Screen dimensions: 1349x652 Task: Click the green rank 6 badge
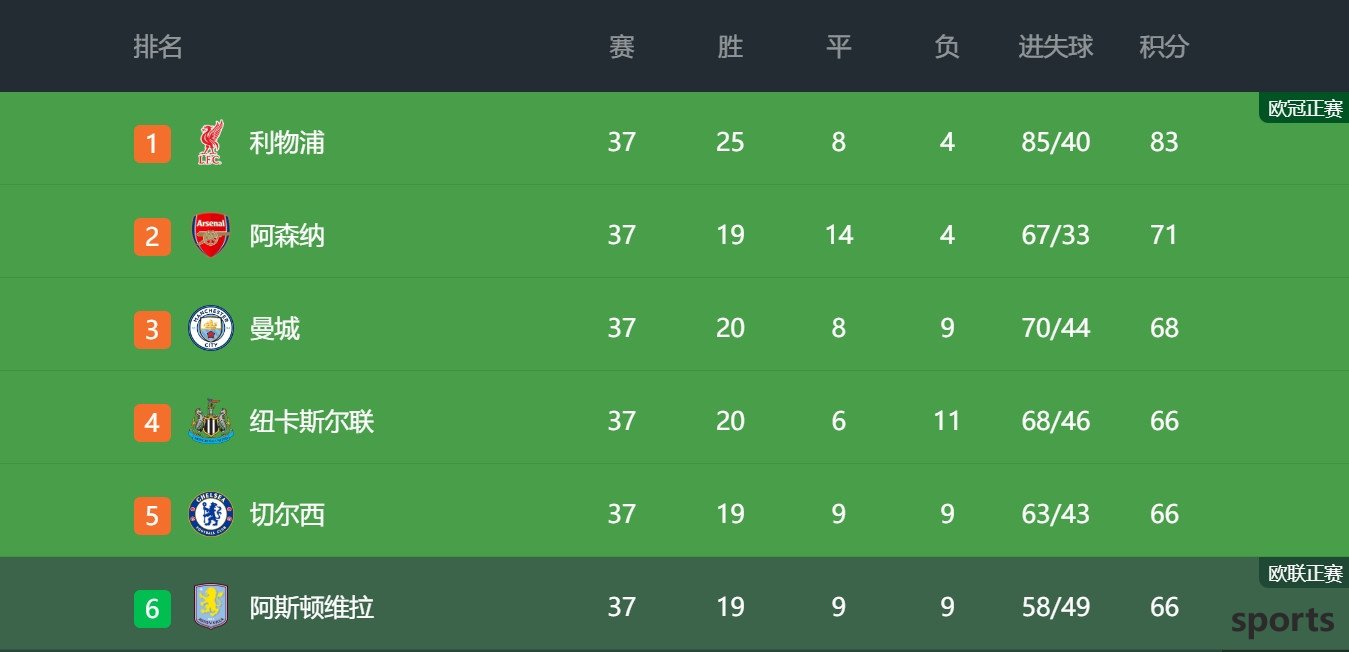[x=152, y=608]
